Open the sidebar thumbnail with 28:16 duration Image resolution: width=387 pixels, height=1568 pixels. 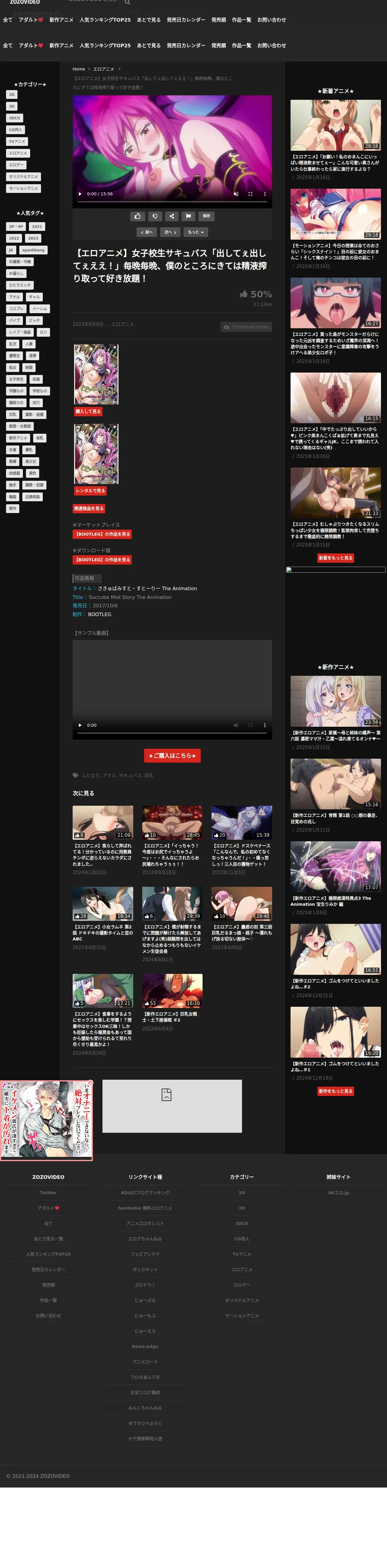coord(335,125)
